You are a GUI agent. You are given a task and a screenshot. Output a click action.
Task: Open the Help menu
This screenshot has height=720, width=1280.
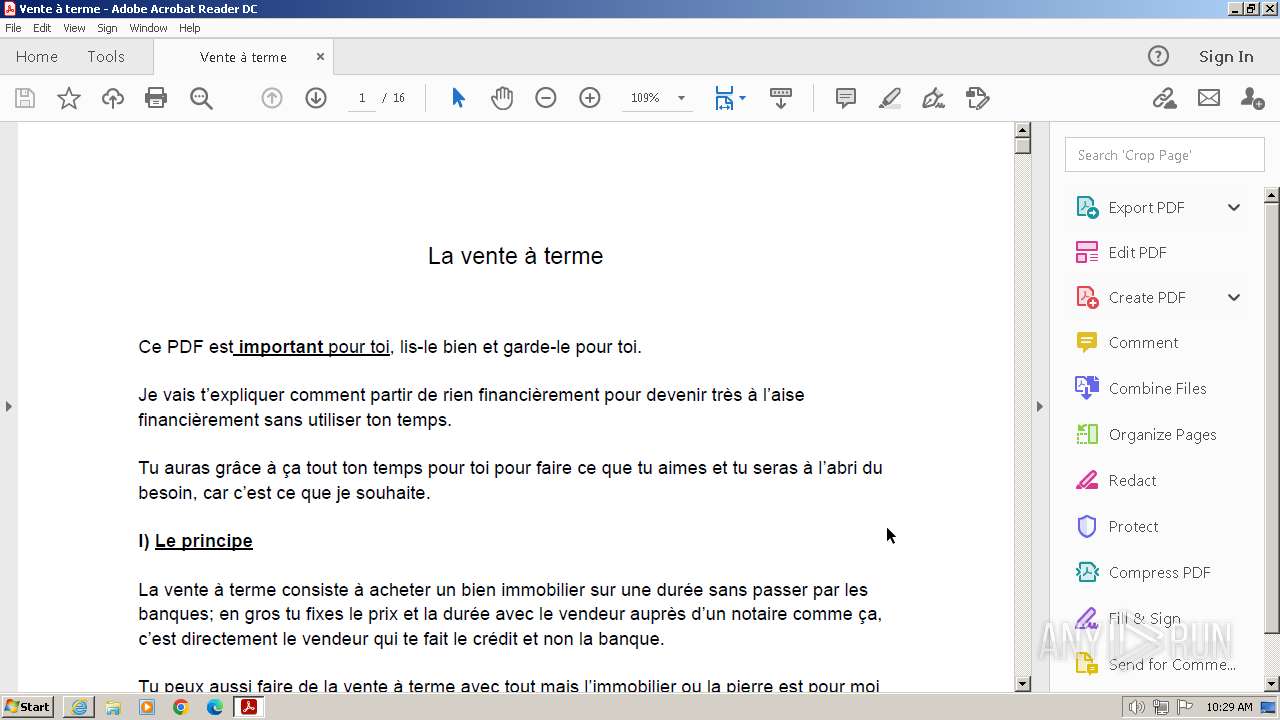pos(189,28)
